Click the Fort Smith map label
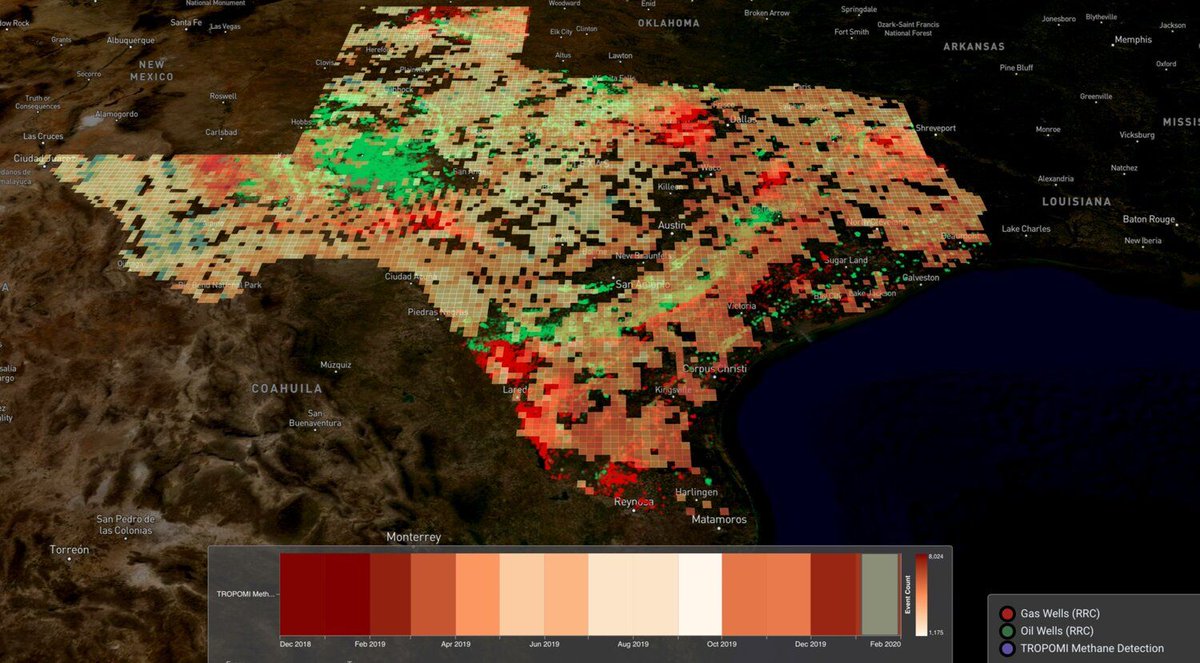The height and width of the screenshot is (663, 1200). point(852,32)
